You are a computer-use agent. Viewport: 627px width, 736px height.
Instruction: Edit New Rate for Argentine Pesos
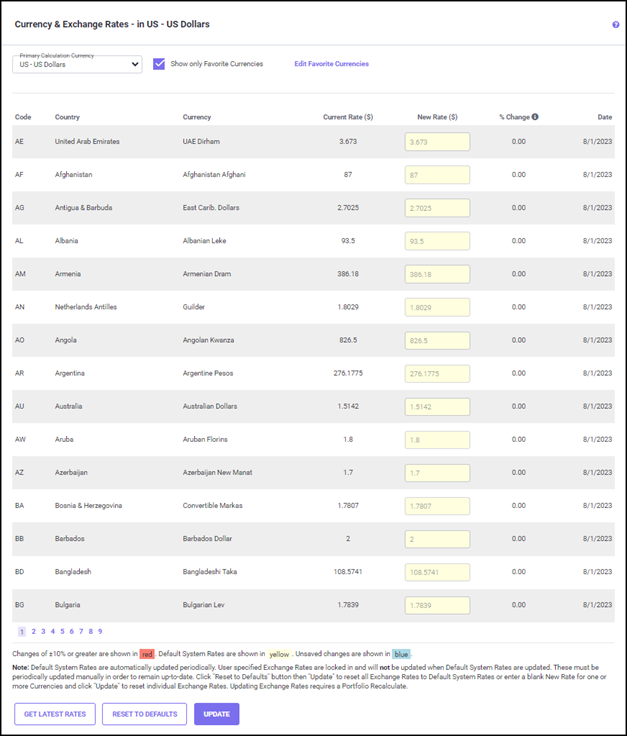point(437,374)
